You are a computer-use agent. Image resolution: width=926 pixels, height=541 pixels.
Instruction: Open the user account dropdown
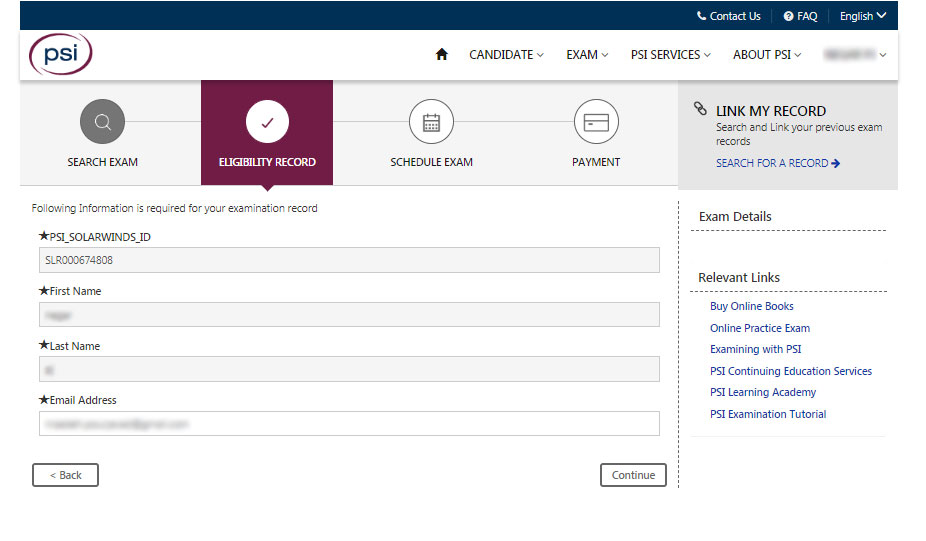[x=855, y=54]
